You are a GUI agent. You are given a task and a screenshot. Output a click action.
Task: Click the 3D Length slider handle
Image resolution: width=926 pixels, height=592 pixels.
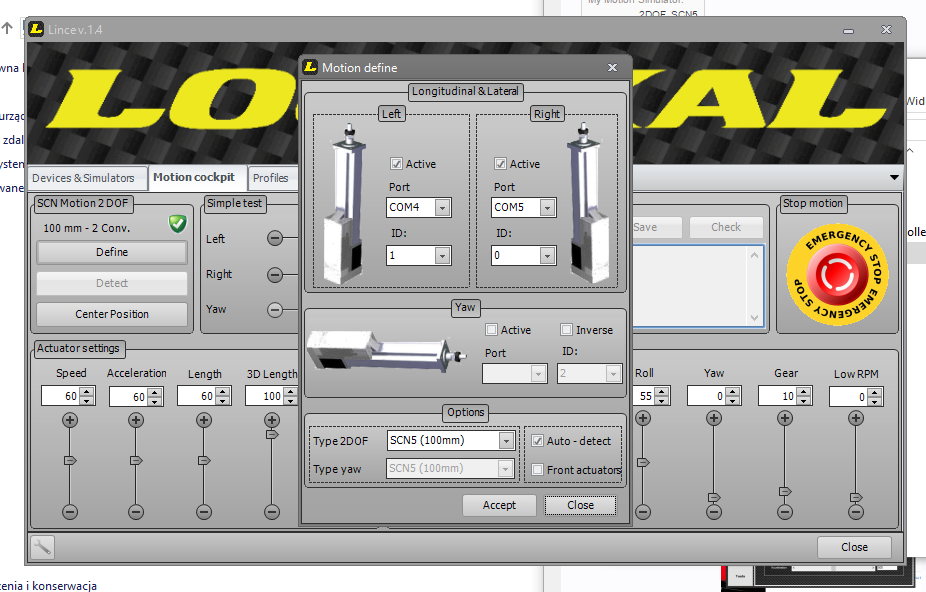272,434
